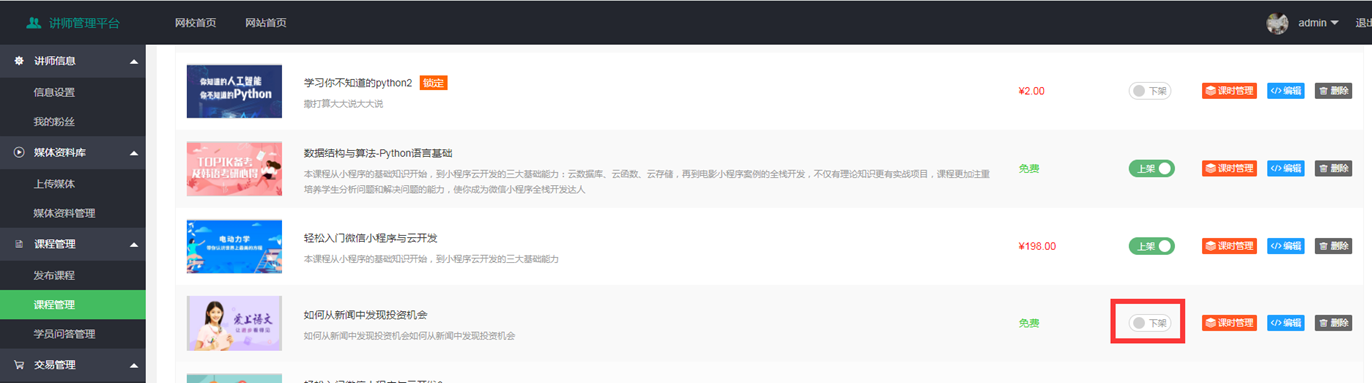
Task: Click 免费 price of 数据结构与算法 course
Action: [1029, 168]
